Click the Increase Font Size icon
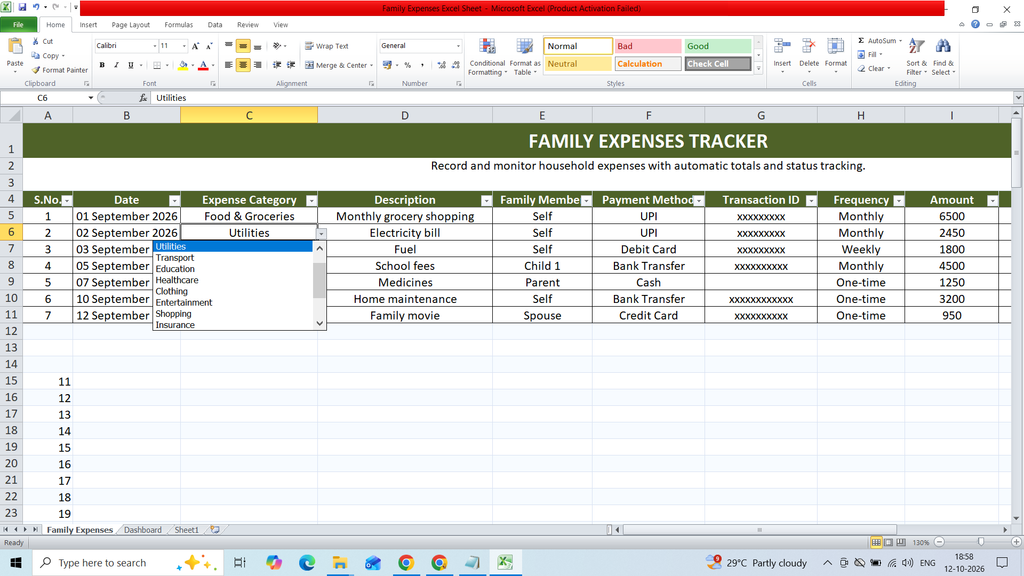 (195, 46)
